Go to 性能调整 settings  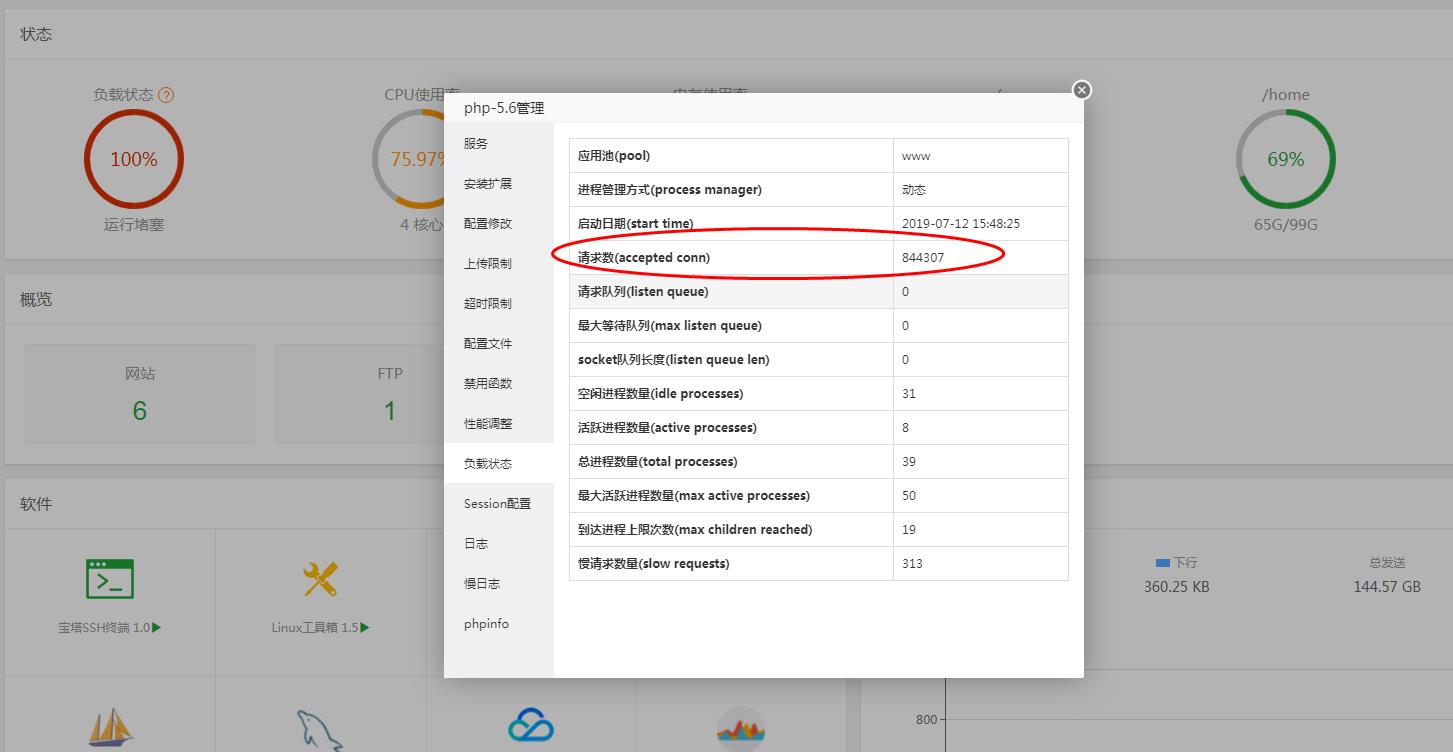pyautogui.click(x=486, y=423)
